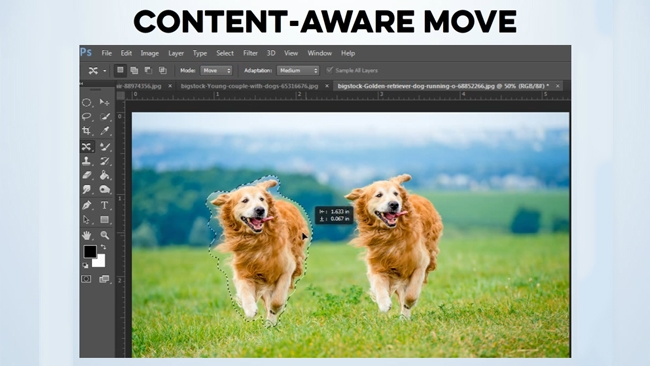This screenshot has width=650, height=366.
Task: Select the Eyedropper tool
Action: [104, 131]
